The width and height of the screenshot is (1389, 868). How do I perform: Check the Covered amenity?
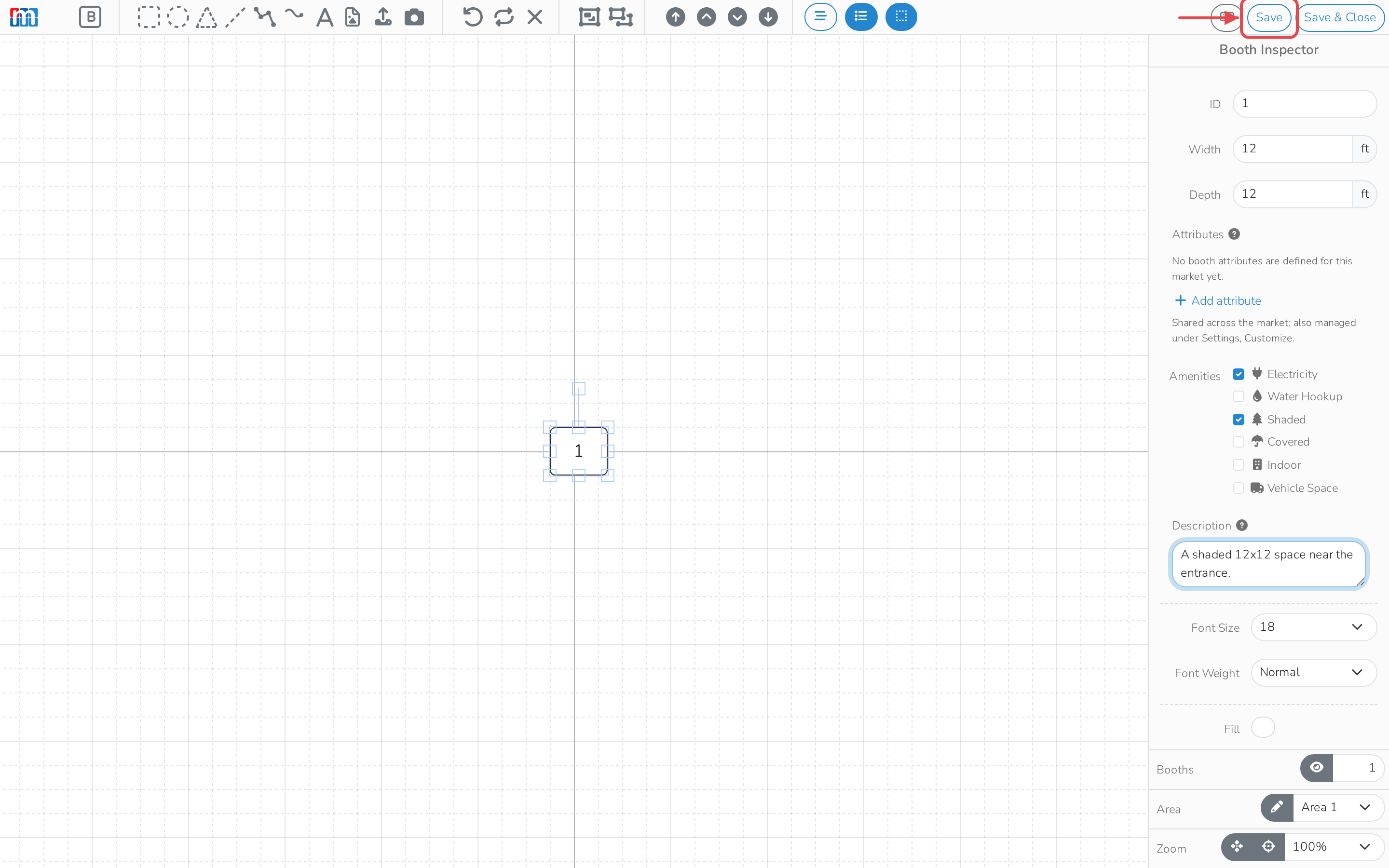click(1239, 442)
